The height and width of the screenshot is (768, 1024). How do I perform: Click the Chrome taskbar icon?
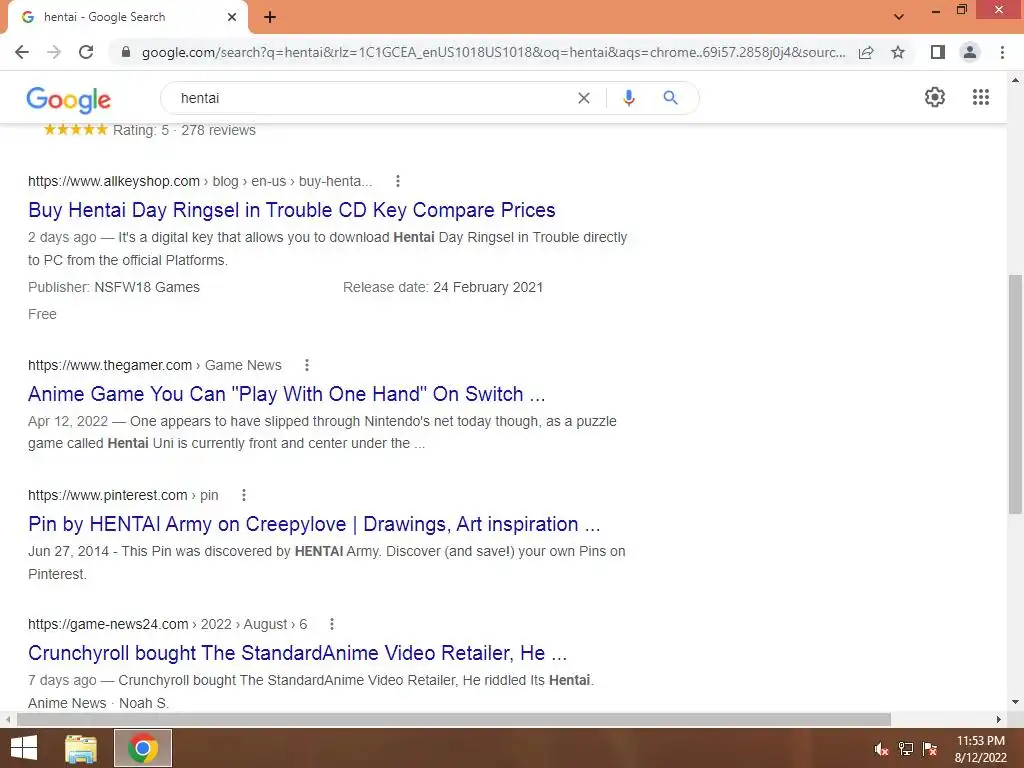click(x=143, y=748)
